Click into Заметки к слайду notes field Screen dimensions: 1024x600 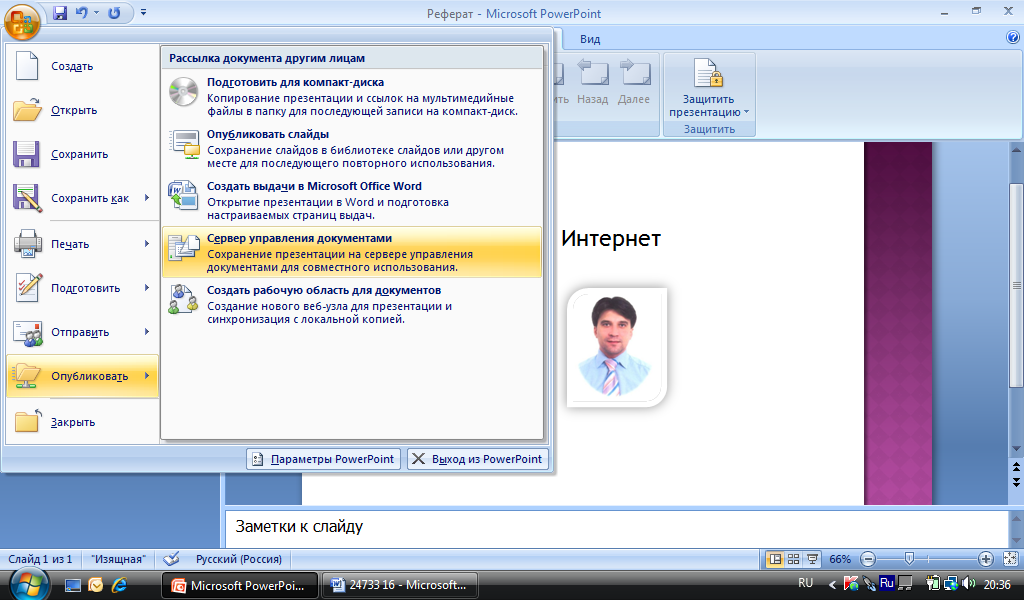(x=616, y=528)
